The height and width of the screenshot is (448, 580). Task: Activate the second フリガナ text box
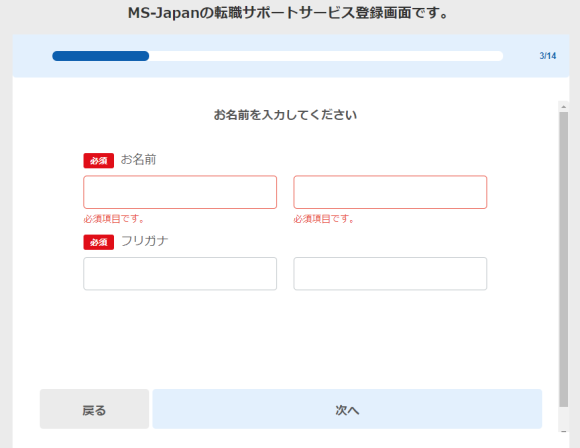pos(390,273)
